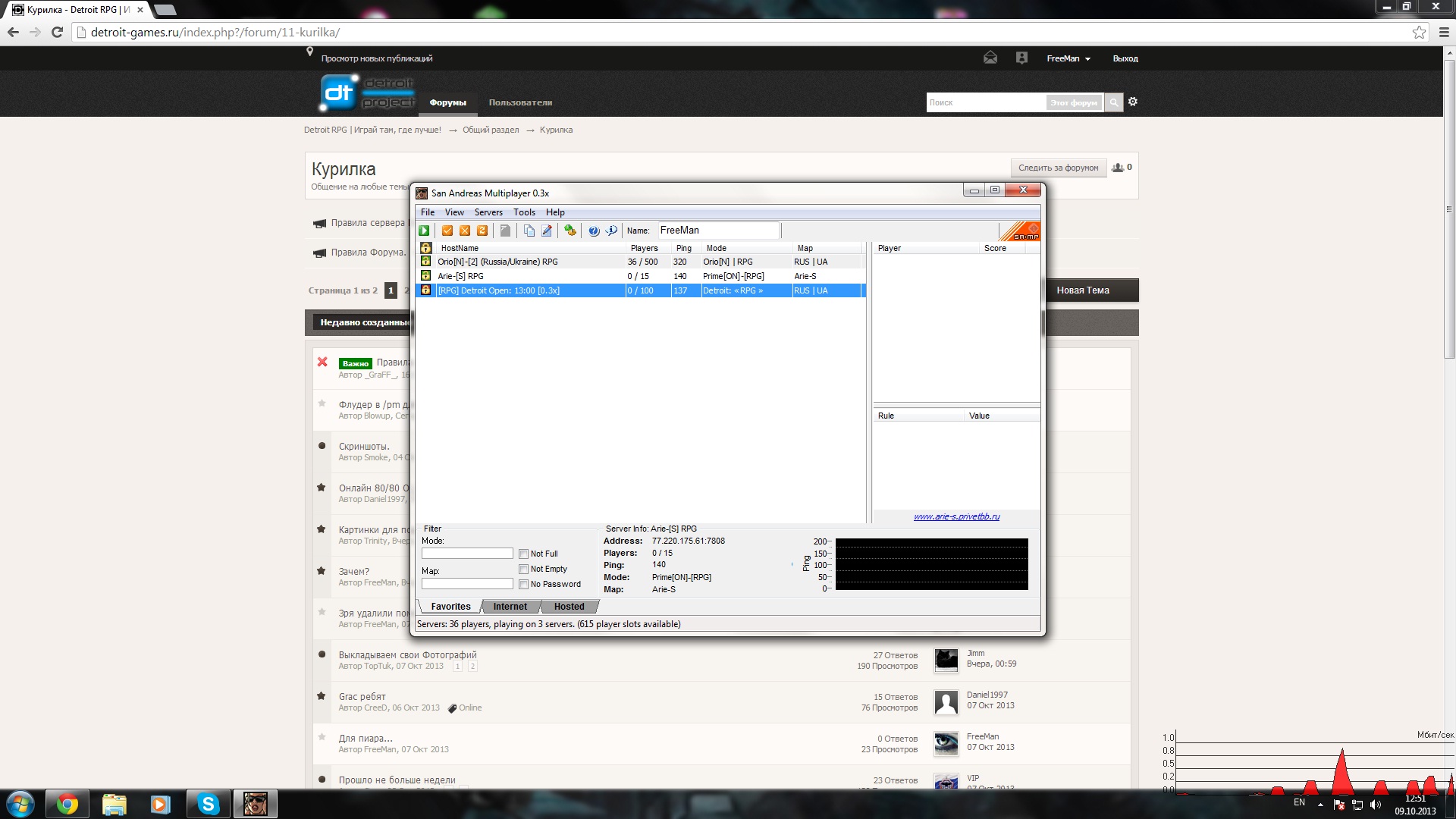The width and height of the screenshot is (1456, 819).
Task: Click the forum search magnifier button
Action: point(1113,102)
